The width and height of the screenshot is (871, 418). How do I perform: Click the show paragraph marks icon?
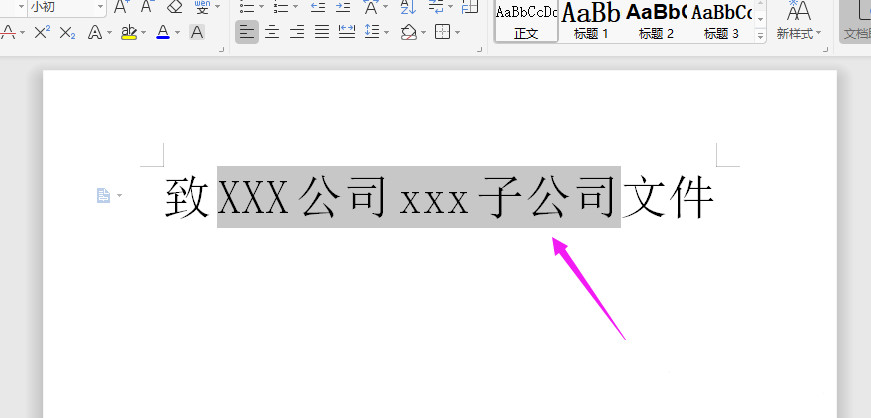click(x=437, y=7)
